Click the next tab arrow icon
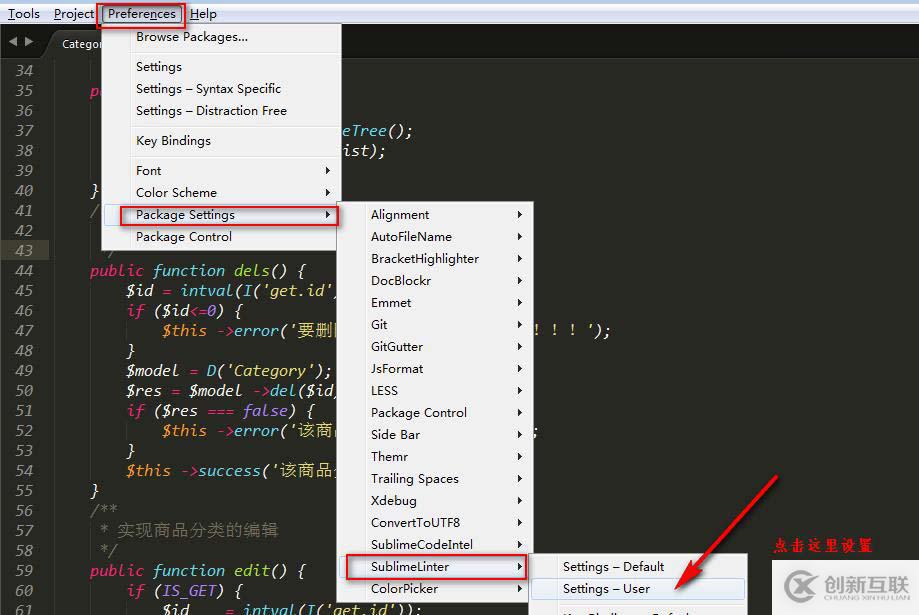 (x=29, y=42)
